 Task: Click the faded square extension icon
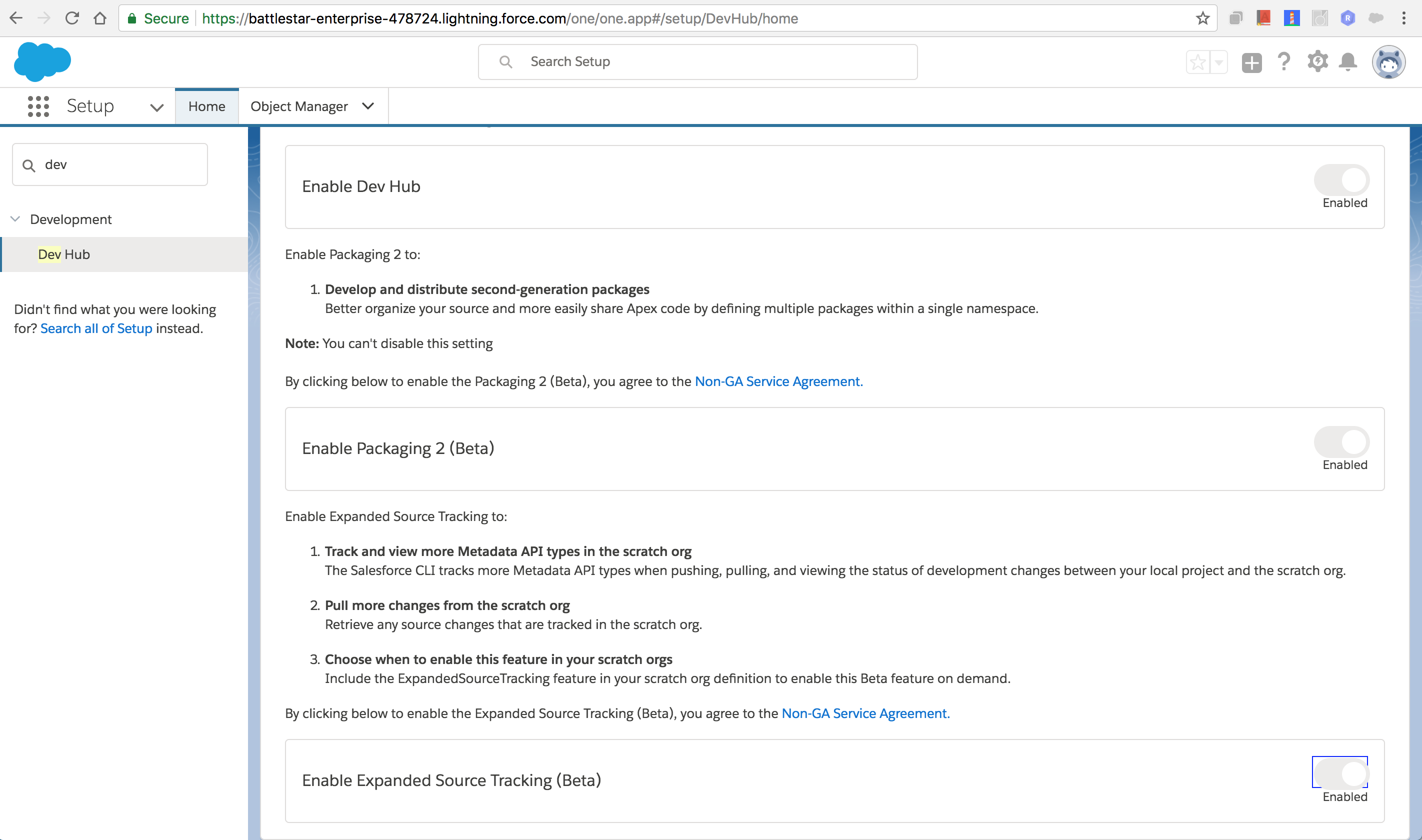[1319, 18]
